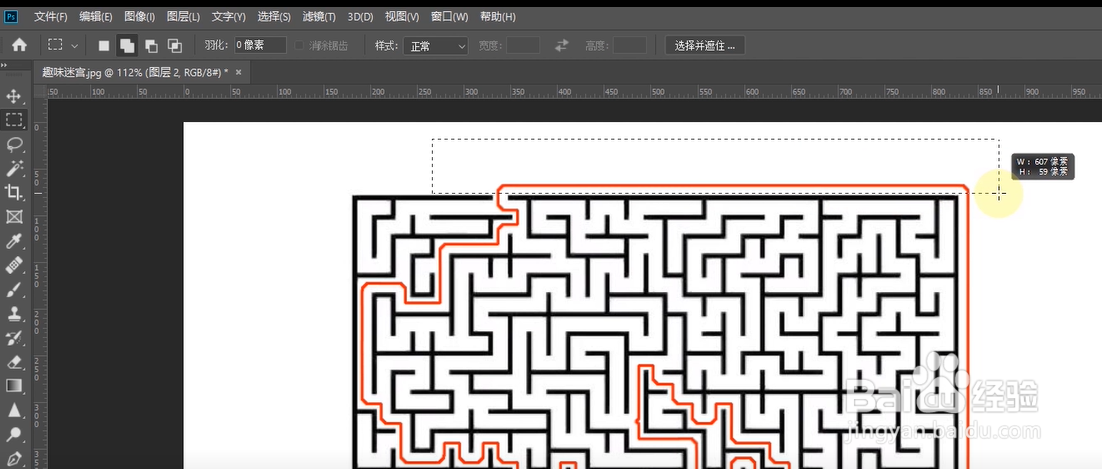Open the 3D(D) menu
1102x469 pixels.
pos(361,17)
